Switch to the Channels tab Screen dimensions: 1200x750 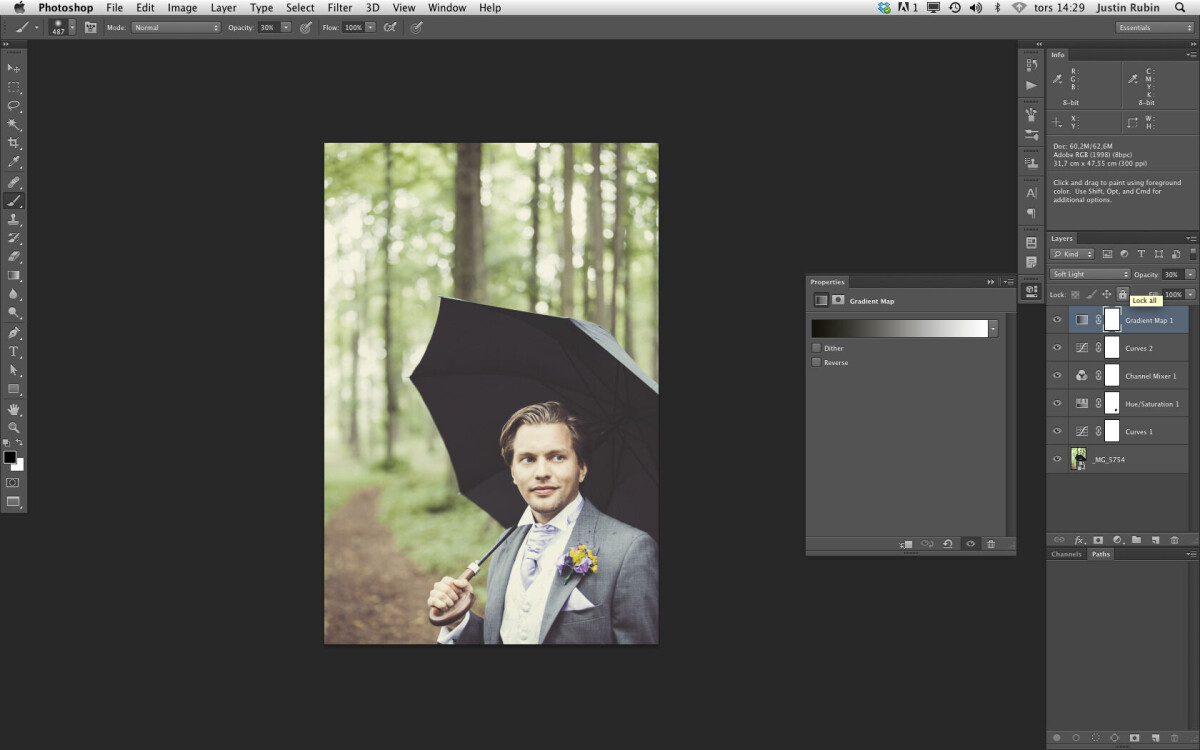(1066, 554)
